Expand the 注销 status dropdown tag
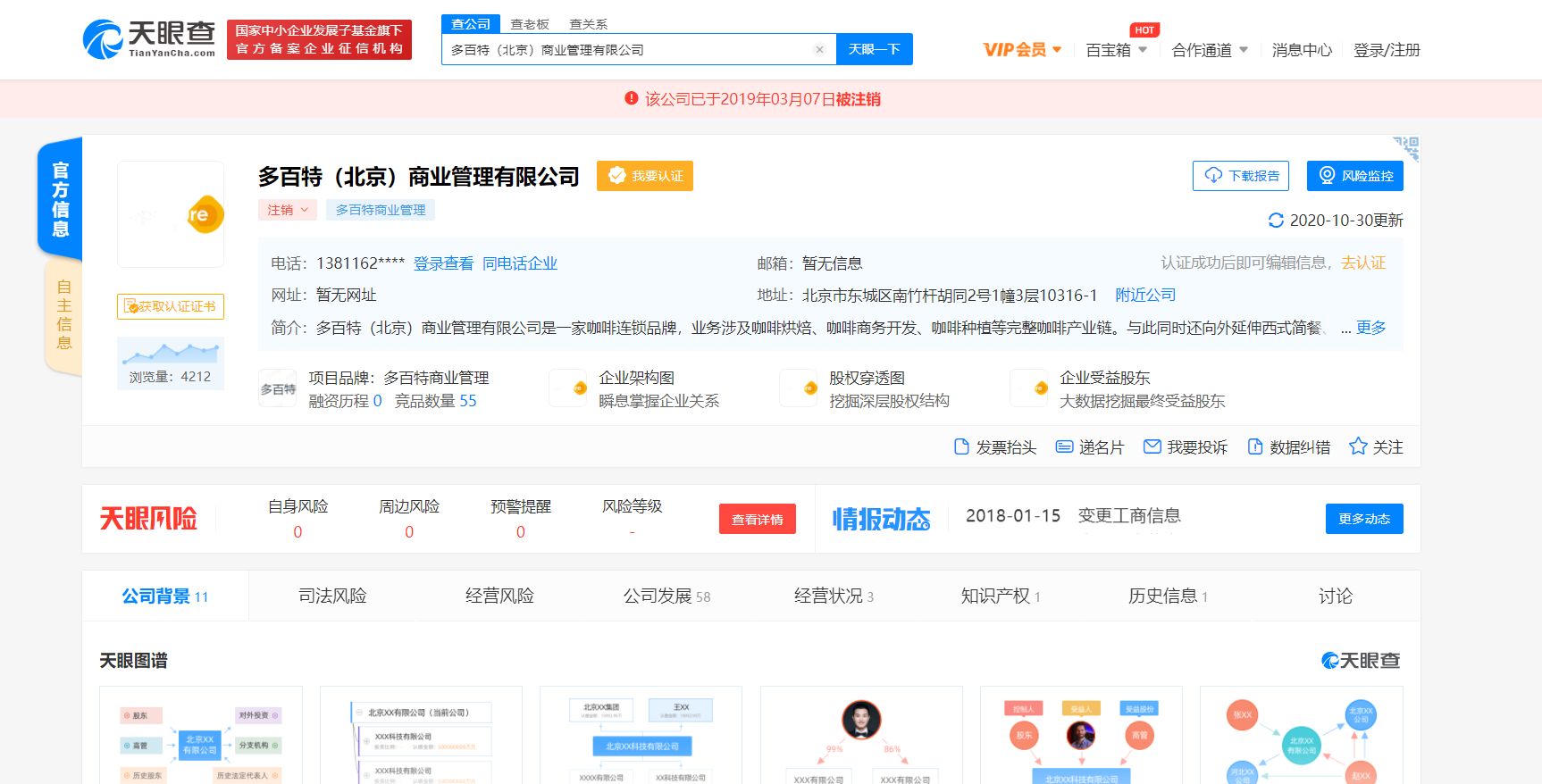1542x784 pixels. 288,210
